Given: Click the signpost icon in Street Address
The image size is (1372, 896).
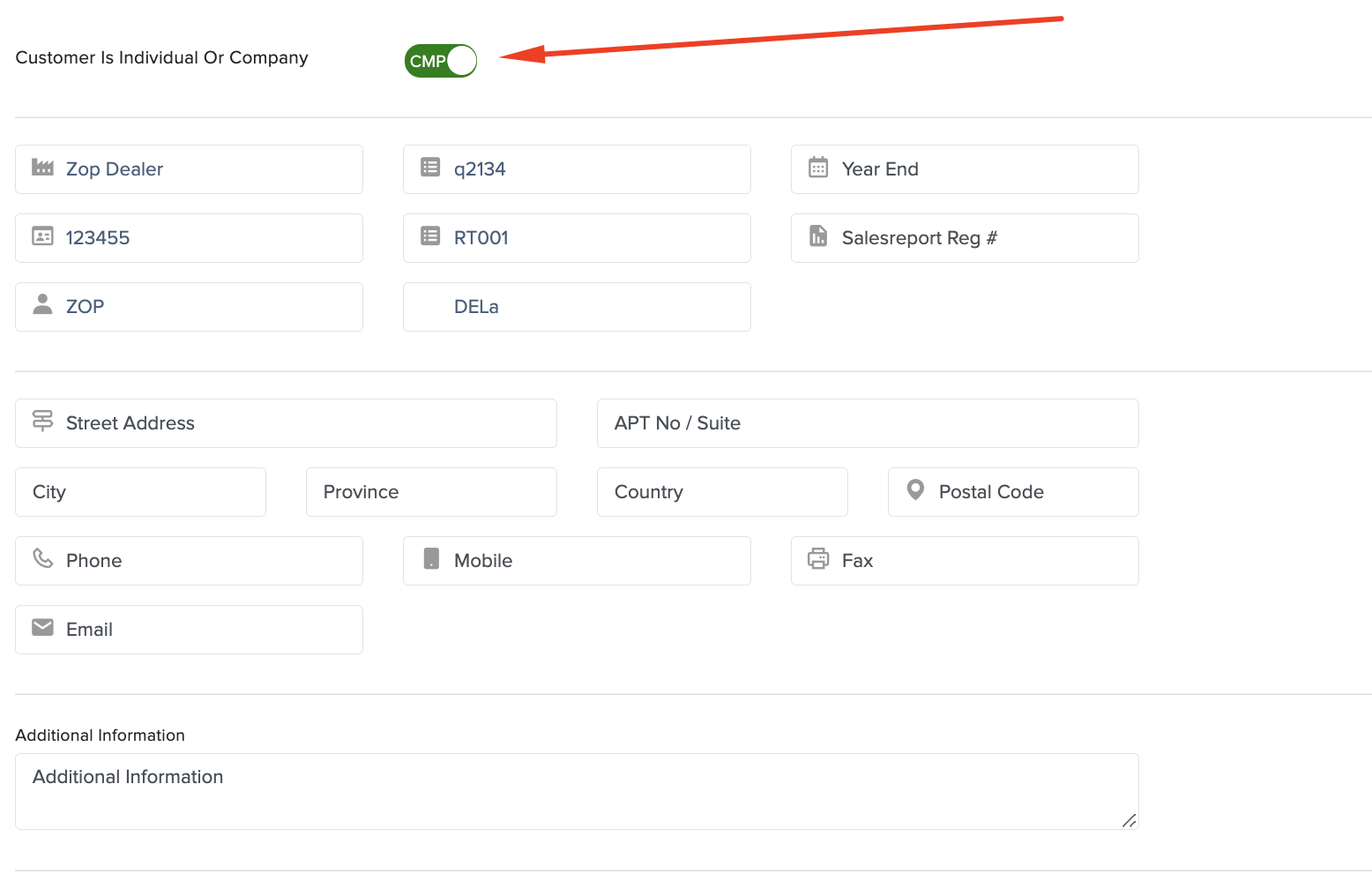Looking at the screenshot, I should [x=42, y=421].
